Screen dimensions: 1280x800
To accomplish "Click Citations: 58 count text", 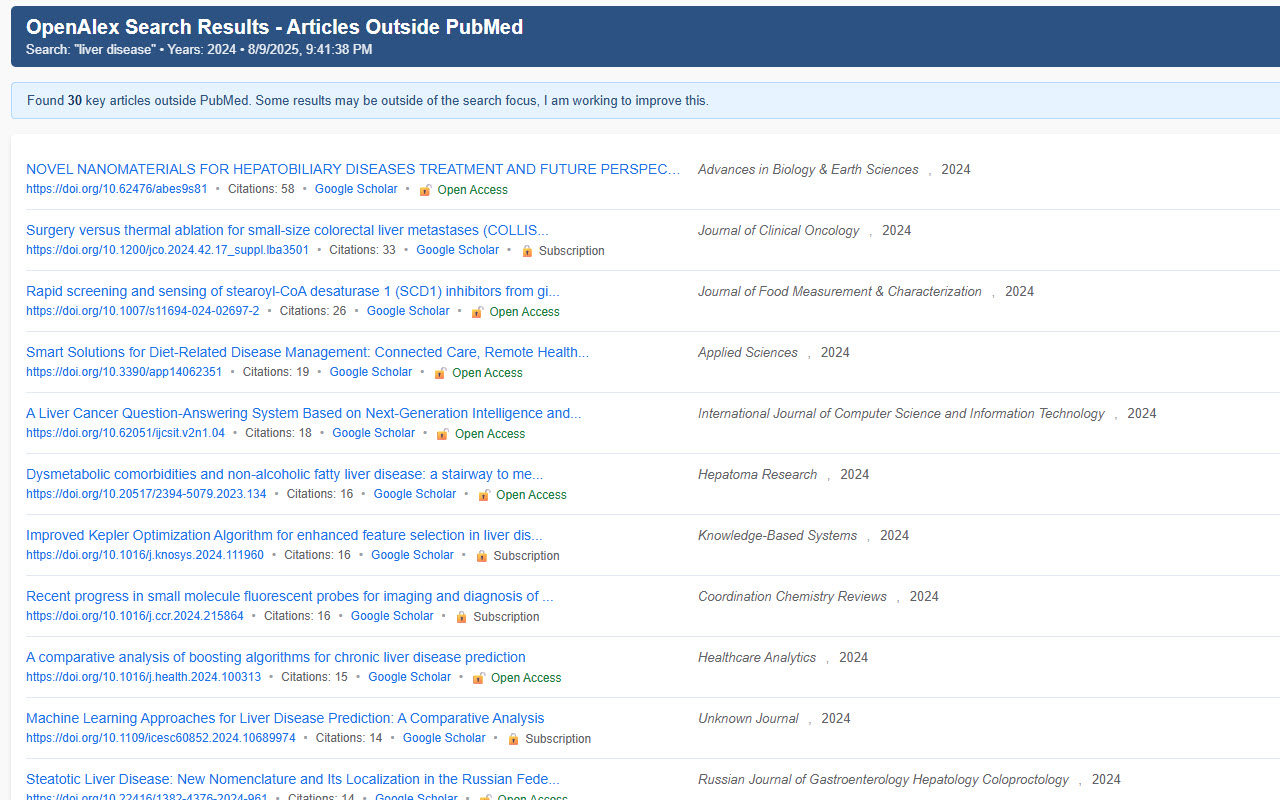I will (261, 189).
